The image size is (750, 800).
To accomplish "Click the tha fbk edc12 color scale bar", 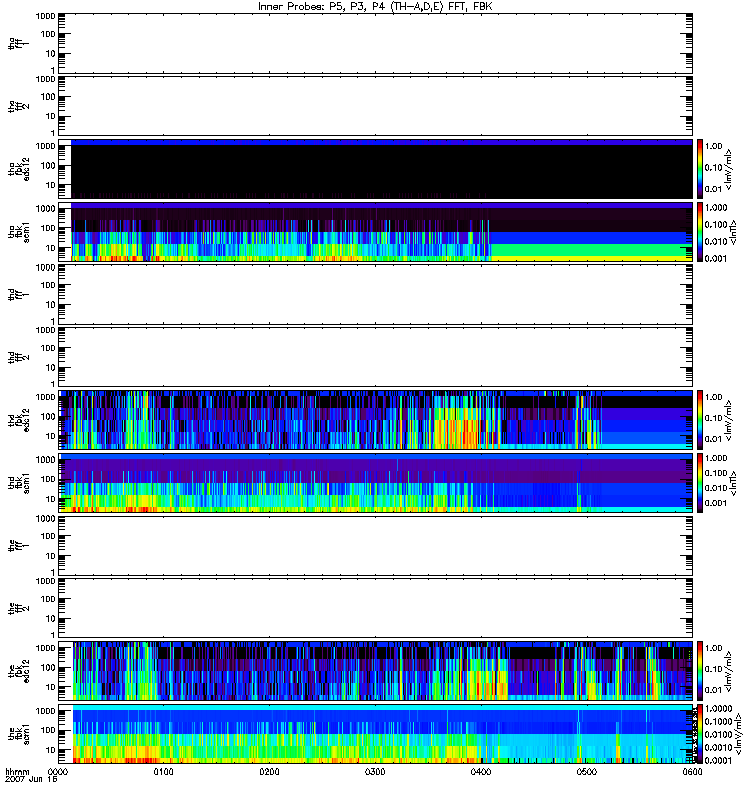I will point(700,169).
